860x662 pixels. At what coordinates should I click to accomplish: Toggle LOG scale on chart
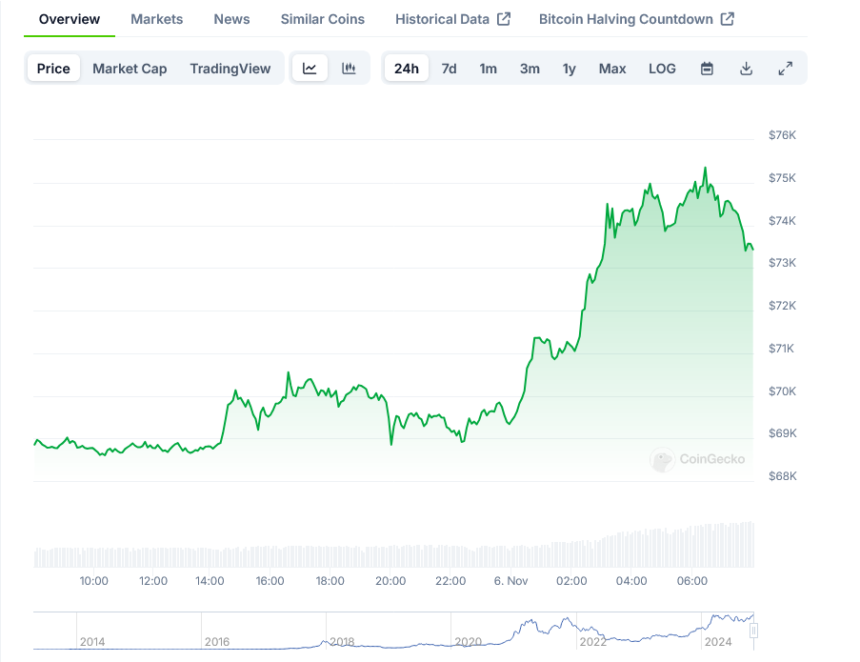point(662,69)
